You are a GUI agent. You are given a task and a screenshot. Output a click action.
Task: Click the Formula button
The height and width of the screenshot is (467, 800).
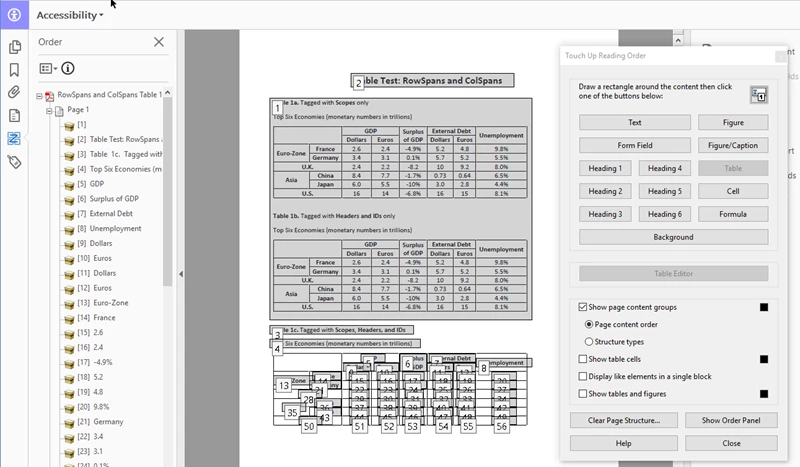(733, 214)
